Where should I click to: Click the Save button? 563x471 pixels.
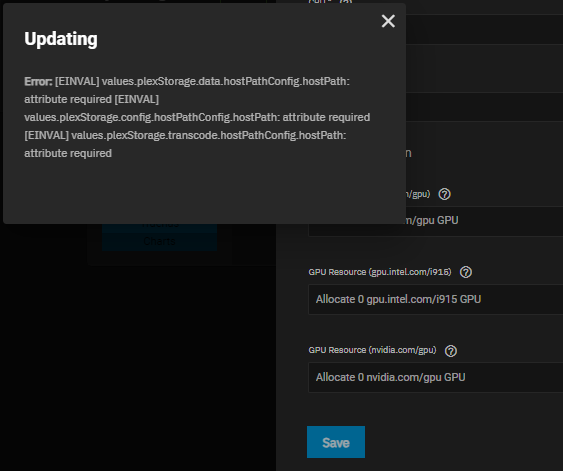[x=336, y=442]
